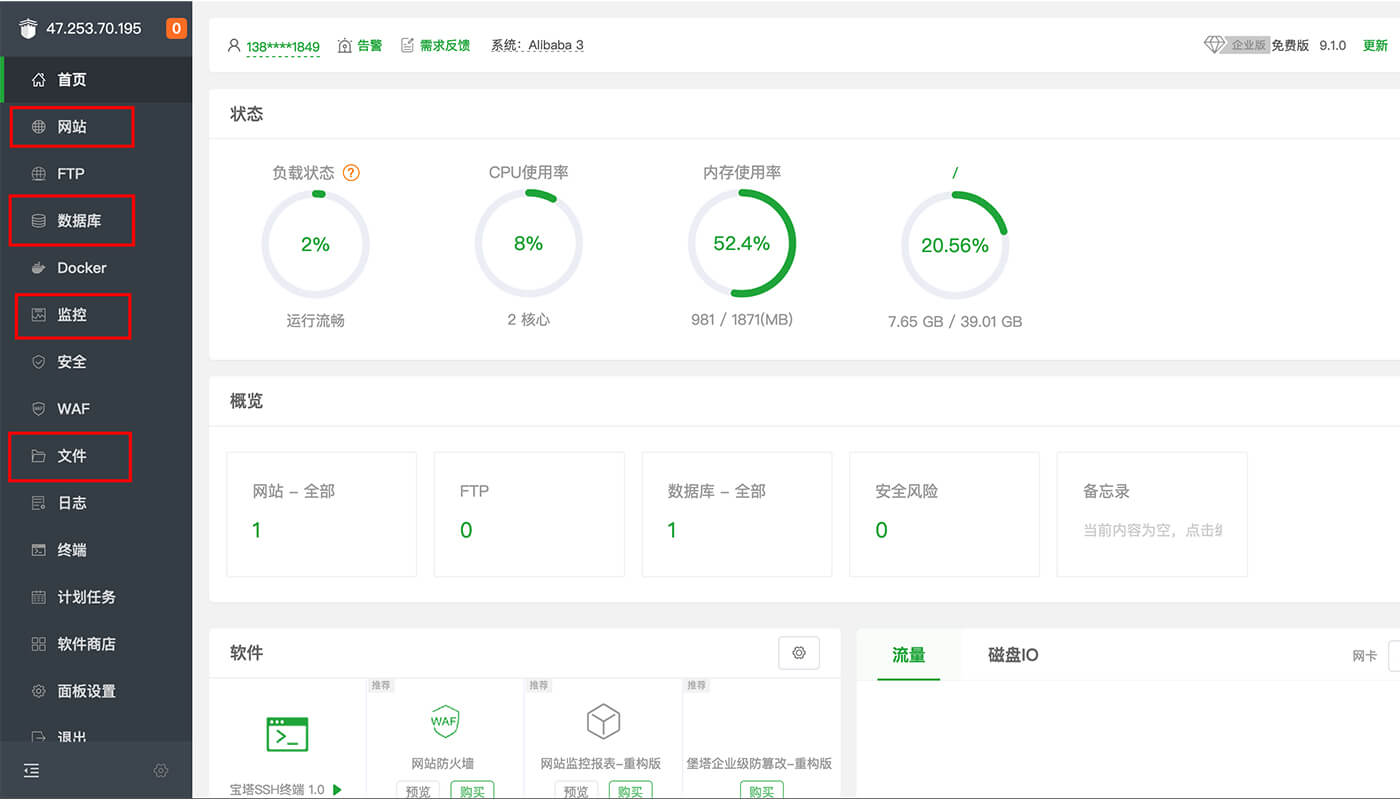Switch to the 磁盘IO tab
Viewport: 1400px width, 800px height.
(x=1013, y=655)
